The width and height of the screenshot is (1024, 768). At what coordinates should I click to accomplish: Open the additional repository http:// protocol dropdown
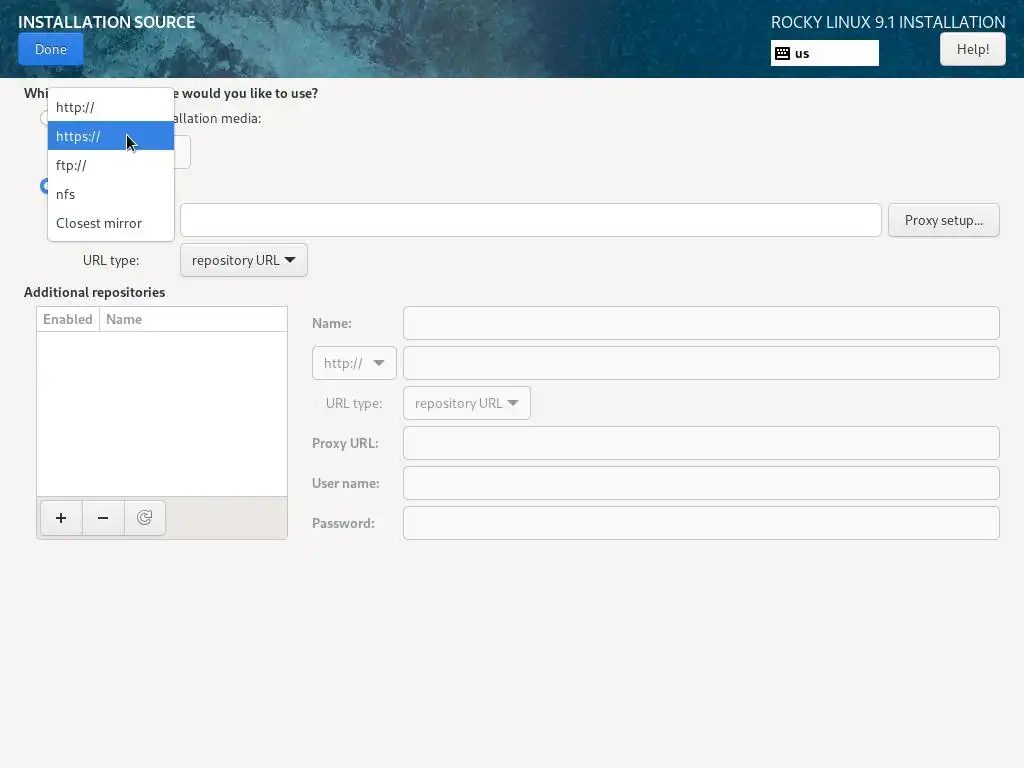tap(354, 363)
